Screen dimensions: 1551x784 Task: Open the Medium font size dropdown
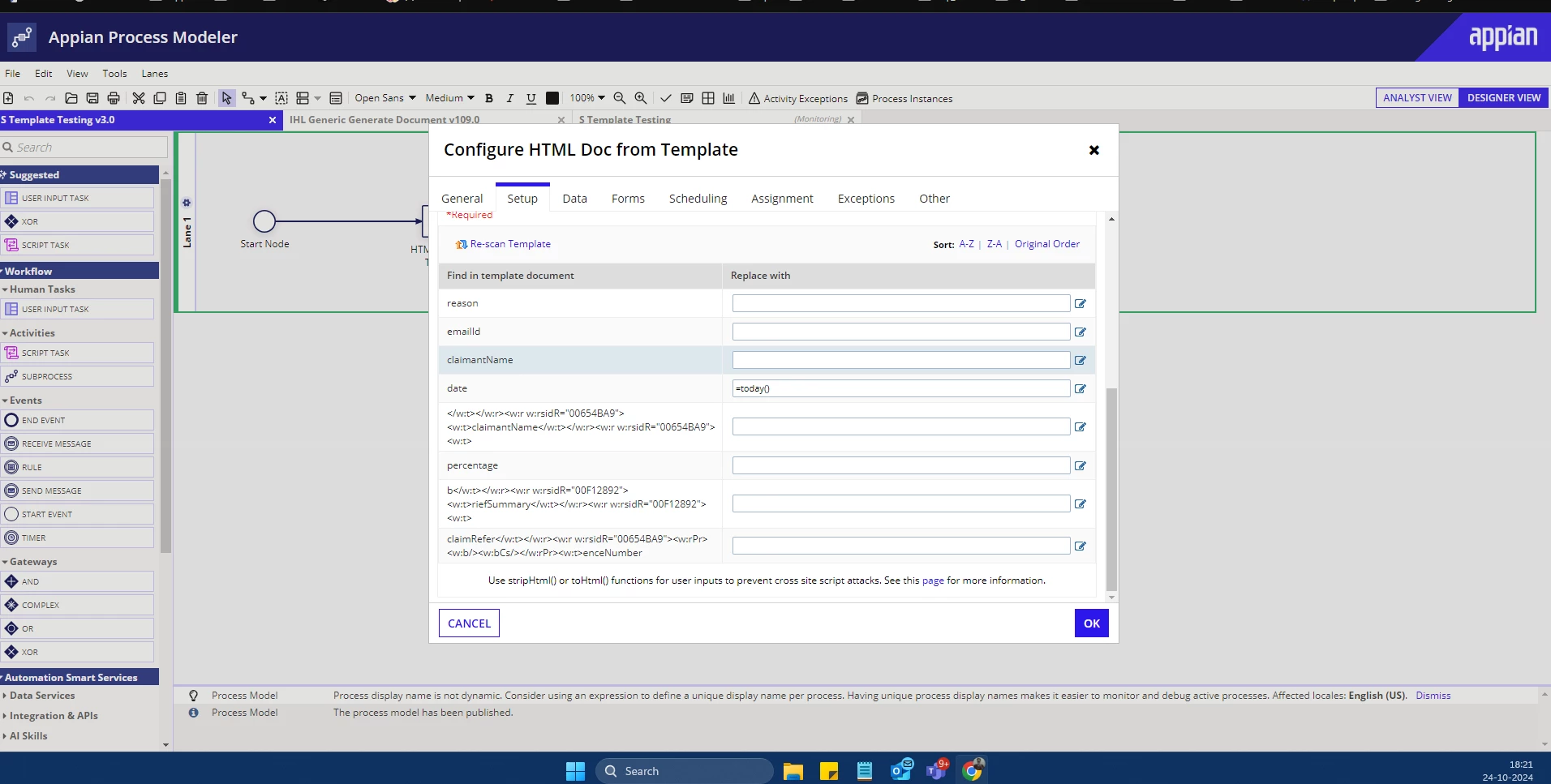click(x=450, y=98)
